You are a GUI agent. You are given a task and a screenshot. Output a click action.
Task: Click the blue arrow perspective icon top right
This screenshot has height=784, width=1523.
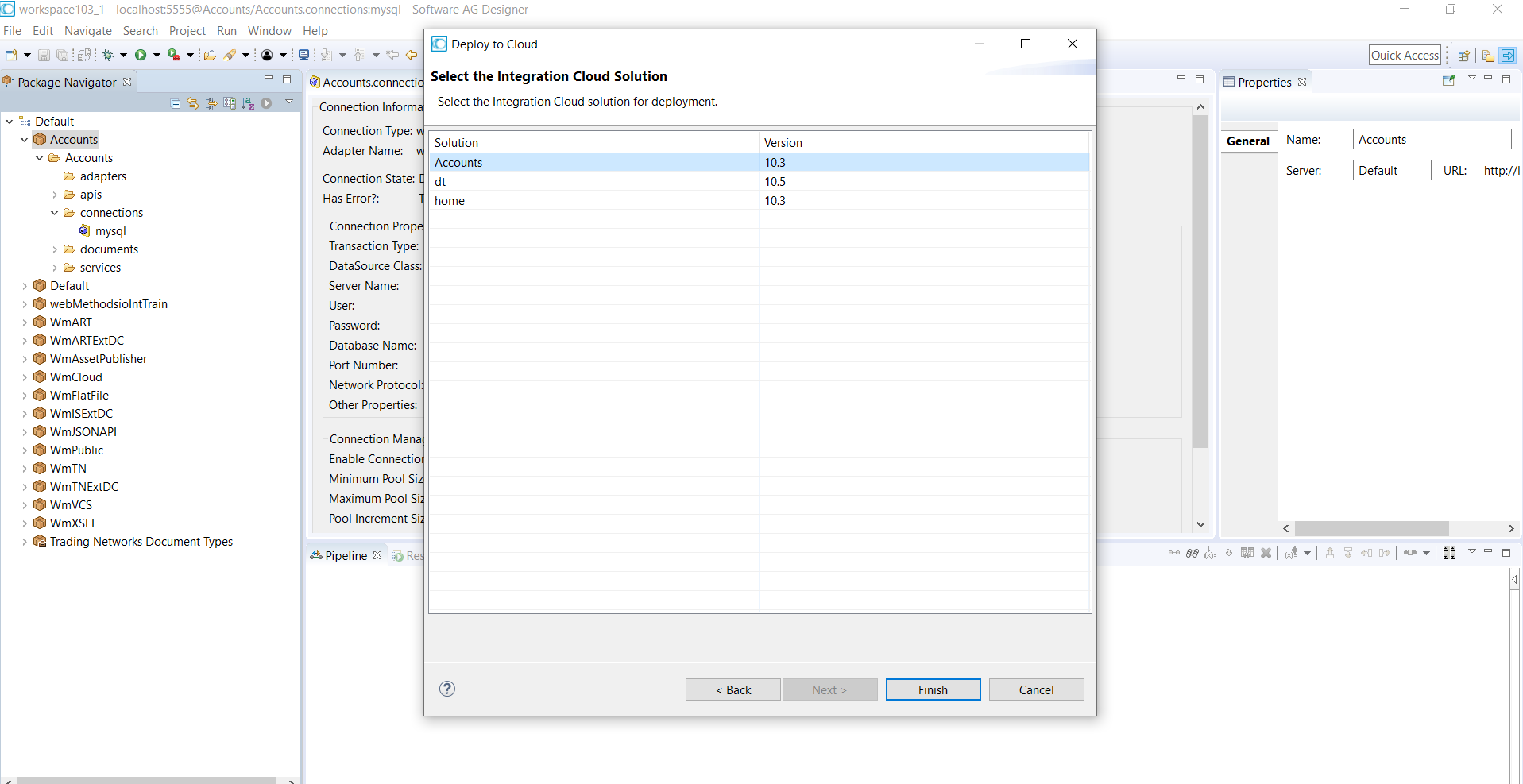pos(1507,56)
